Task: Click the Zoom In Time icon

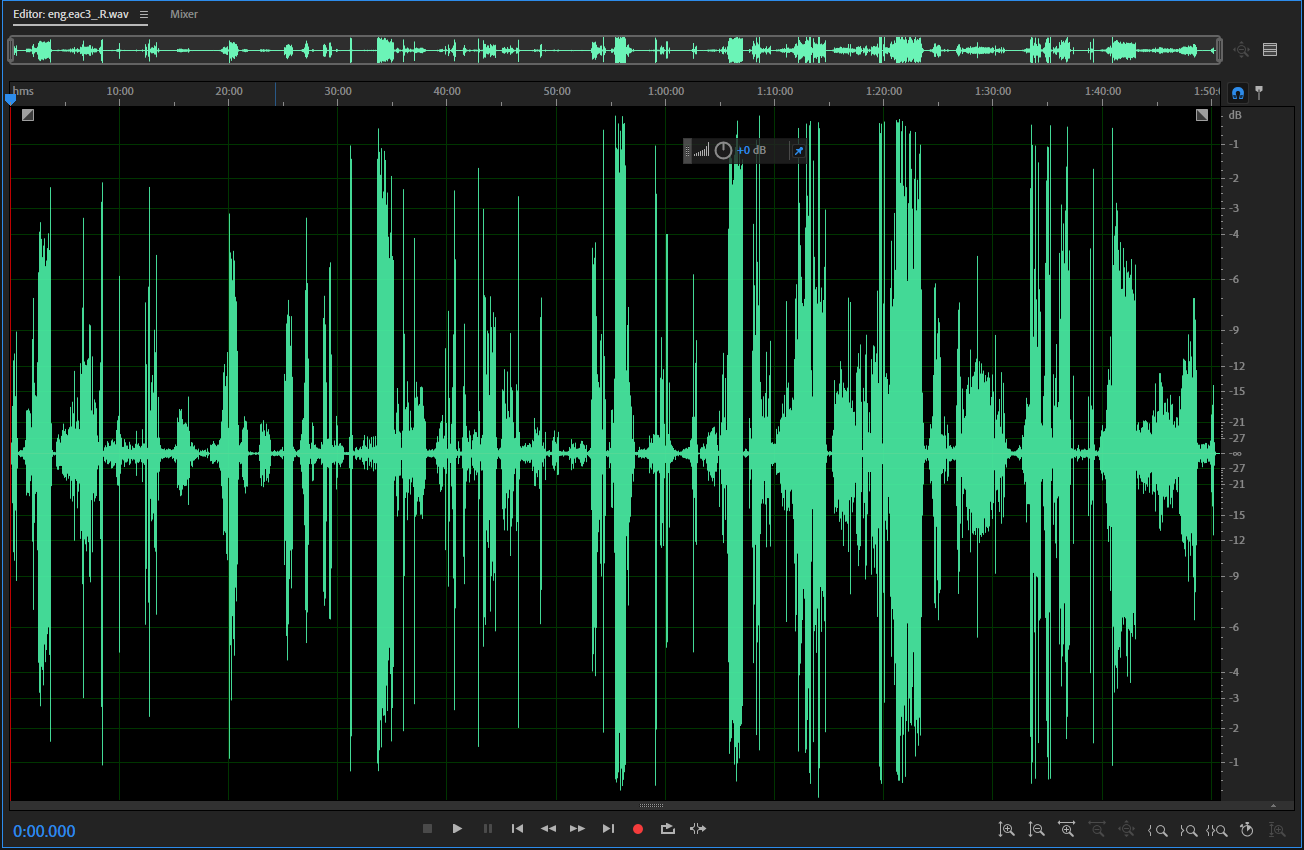Action: coord(1067,829)
